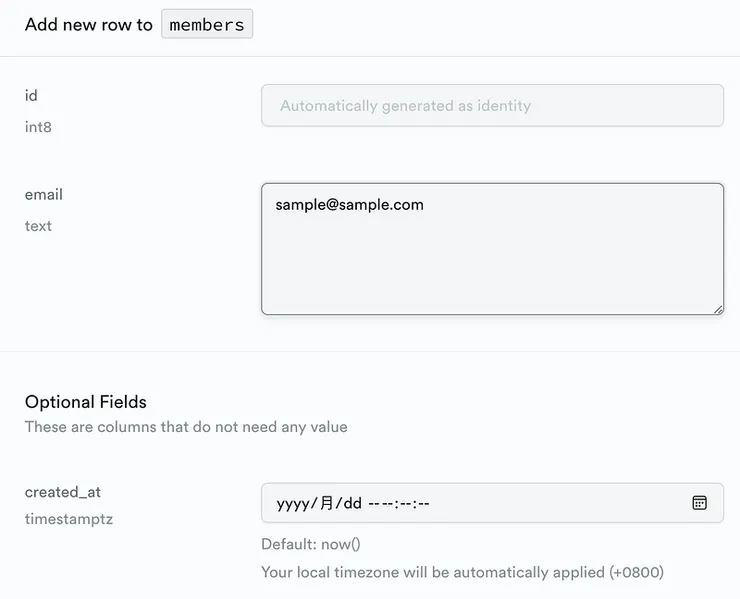
Task: Click the timestamptz type label
Action: click(69, 519)
